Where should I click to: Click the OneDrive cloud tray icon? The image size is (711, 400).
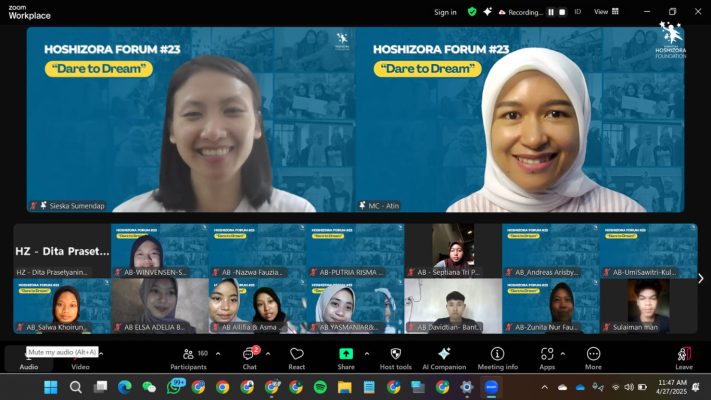580,387
